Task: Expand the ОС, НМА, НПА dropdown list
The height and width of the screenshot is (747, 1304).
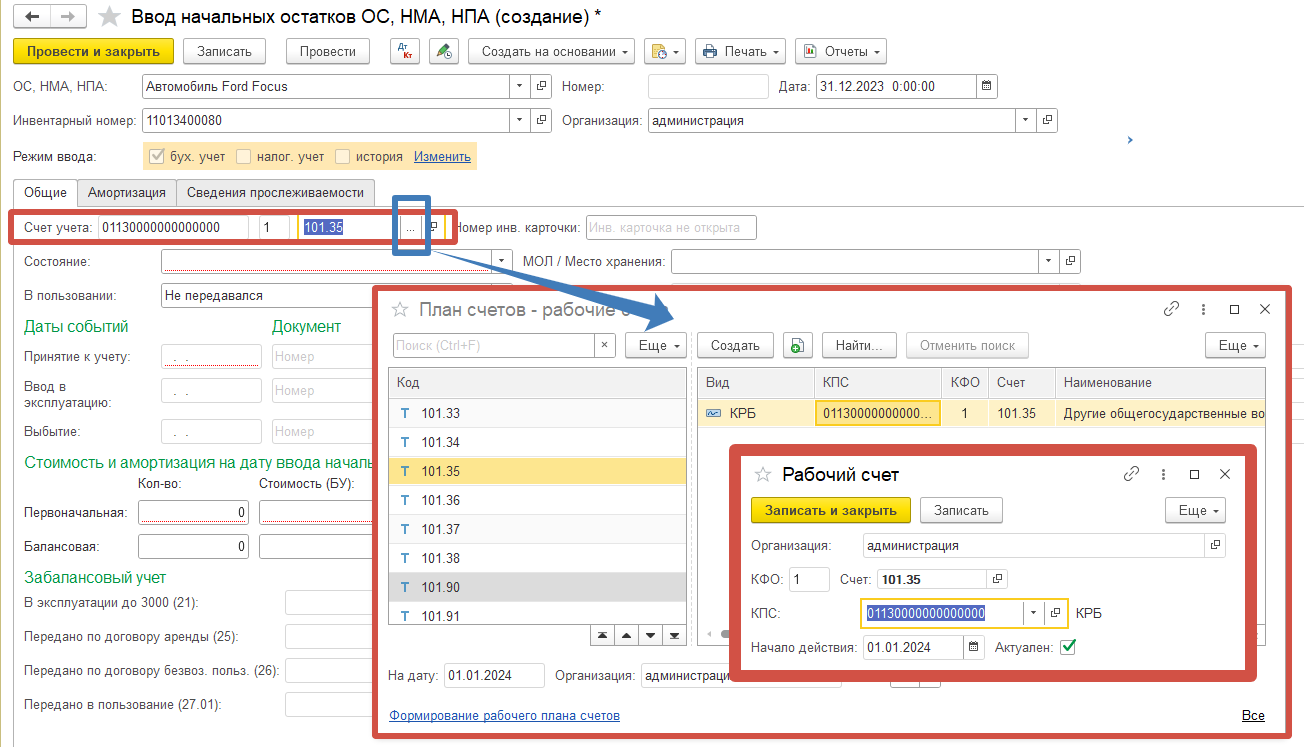Action: coord(519,86)
